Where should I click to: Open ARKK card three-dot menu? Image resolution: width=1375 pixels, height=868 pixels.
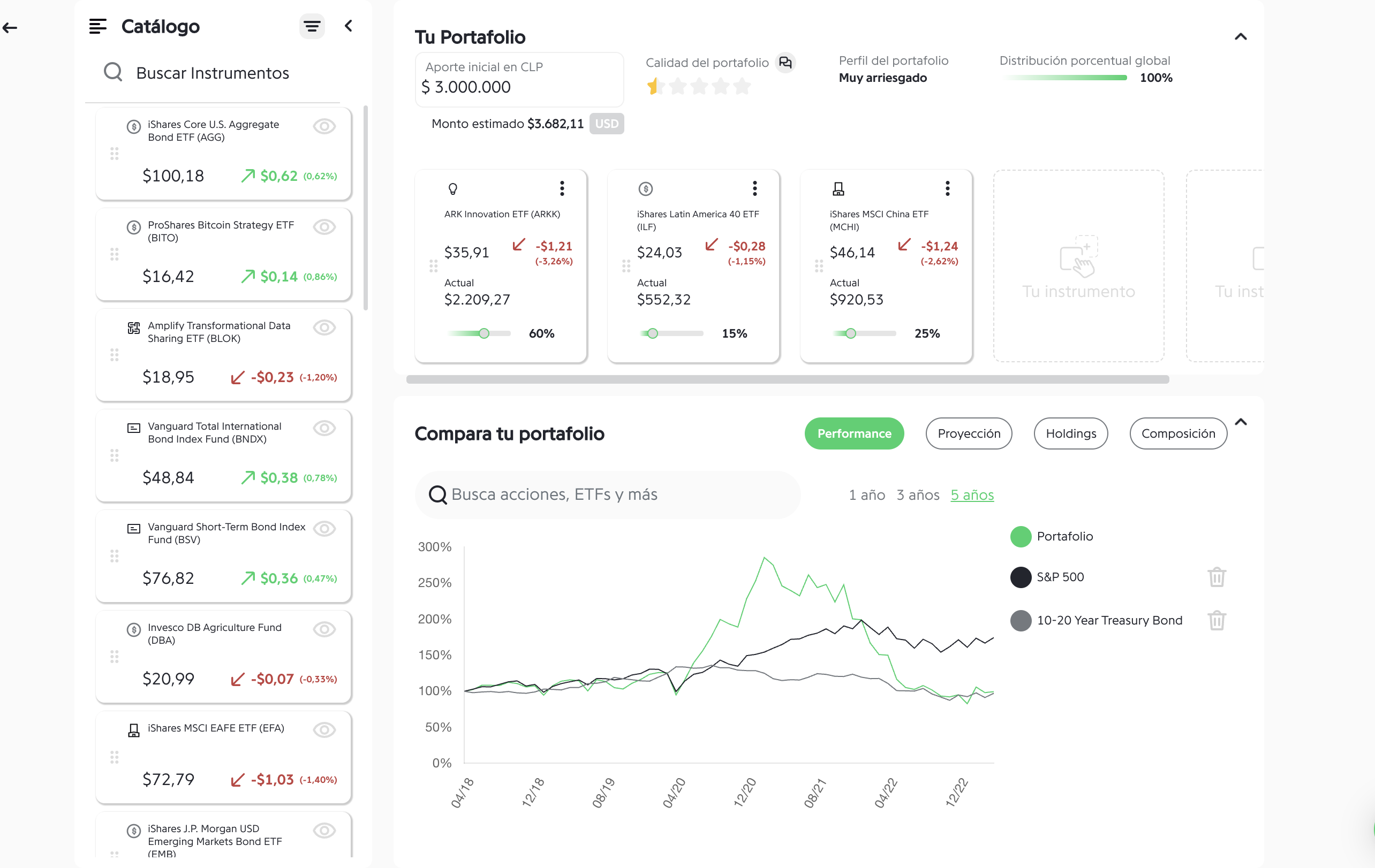click(562, 188)
